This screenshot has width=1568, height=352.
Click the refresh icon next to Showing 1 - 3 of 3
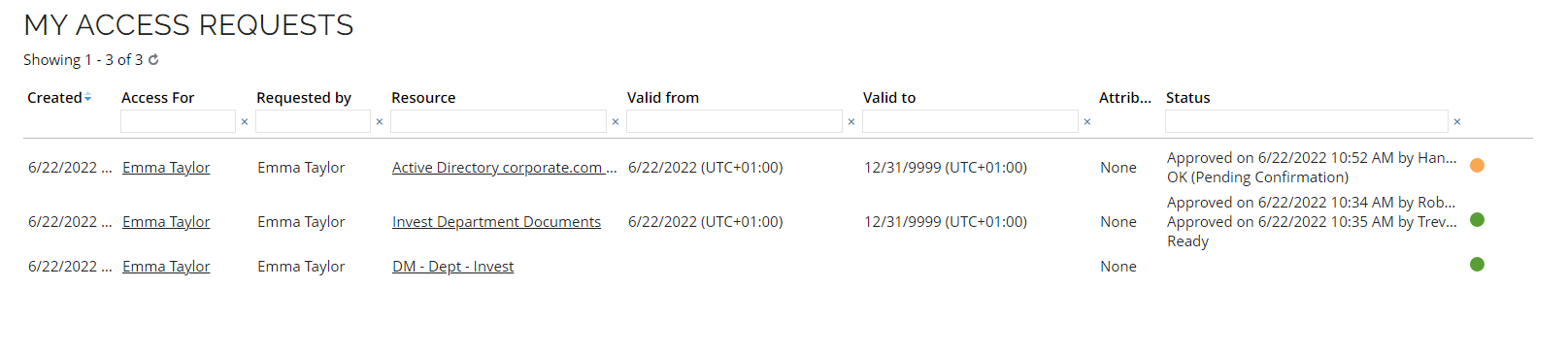coord(153,59)
